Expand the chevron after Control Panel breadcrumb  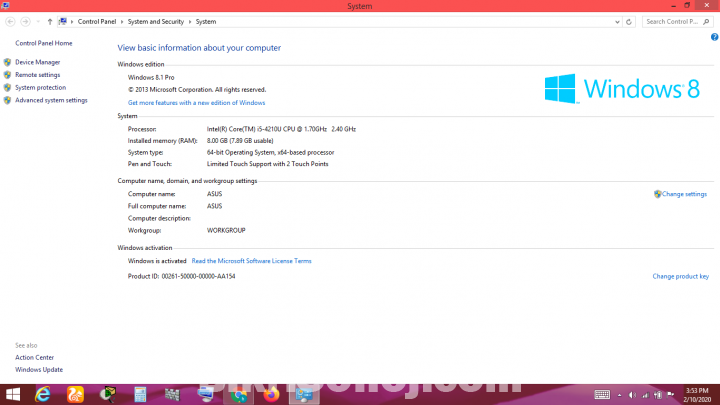[122, 22]
